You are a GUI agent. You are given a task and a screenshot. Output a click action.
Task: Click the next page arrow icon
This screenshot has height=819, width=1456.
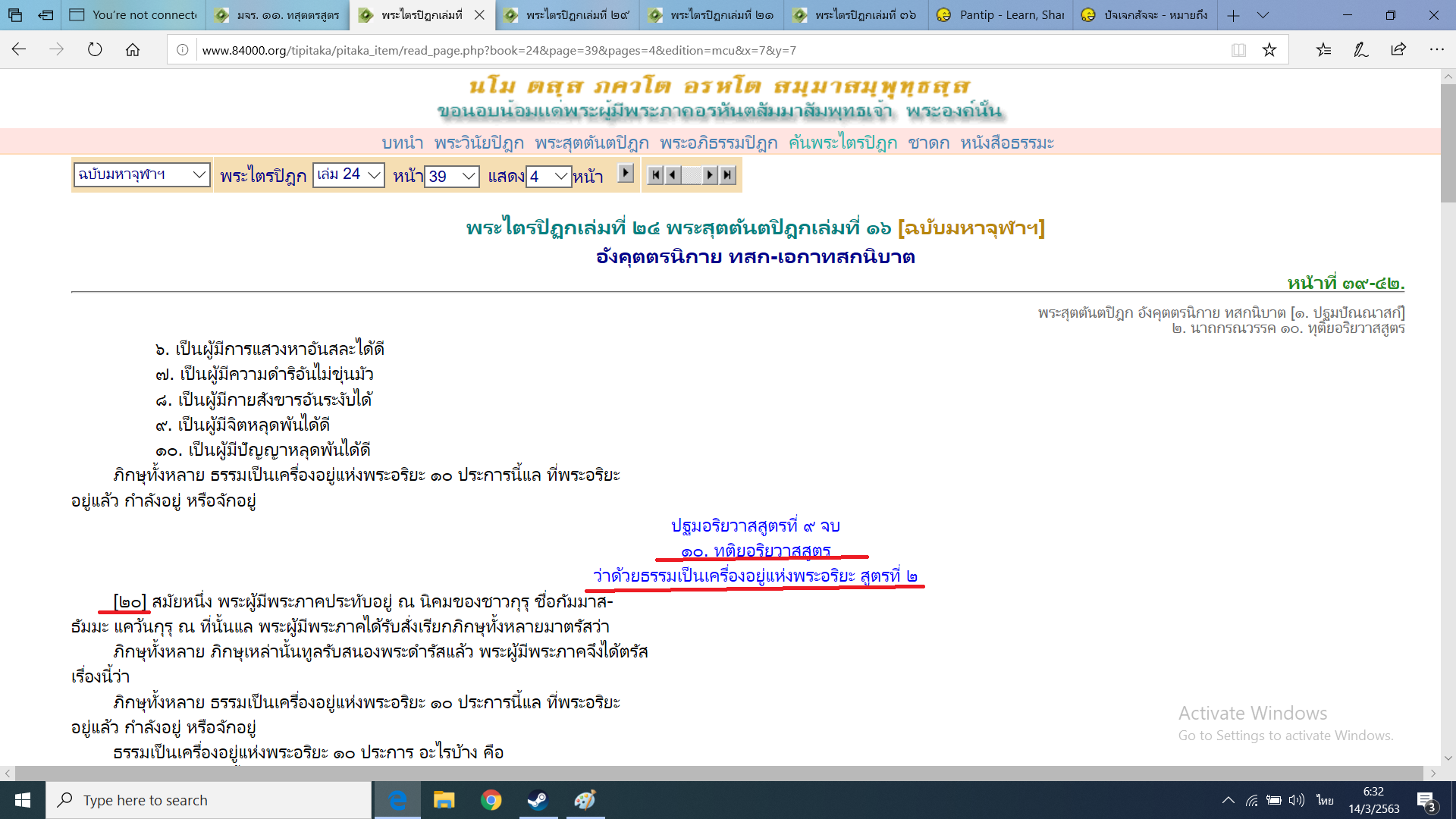710,175
